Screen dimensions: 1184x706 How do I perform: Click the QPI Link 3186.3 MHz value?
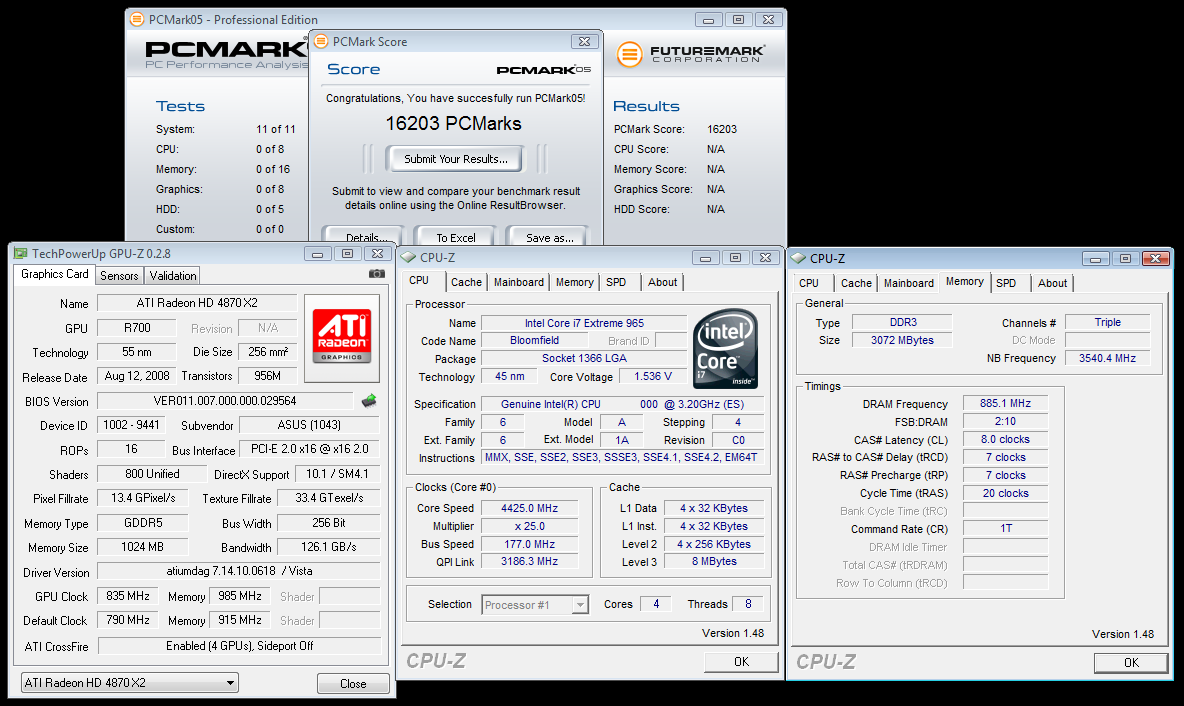(x=529, y=562)
